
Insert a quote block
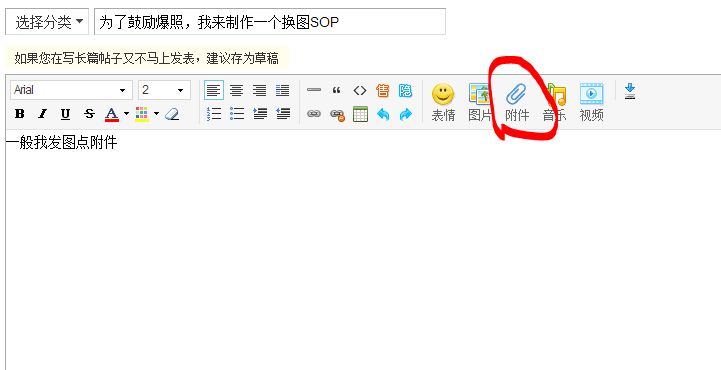[337, 90]
